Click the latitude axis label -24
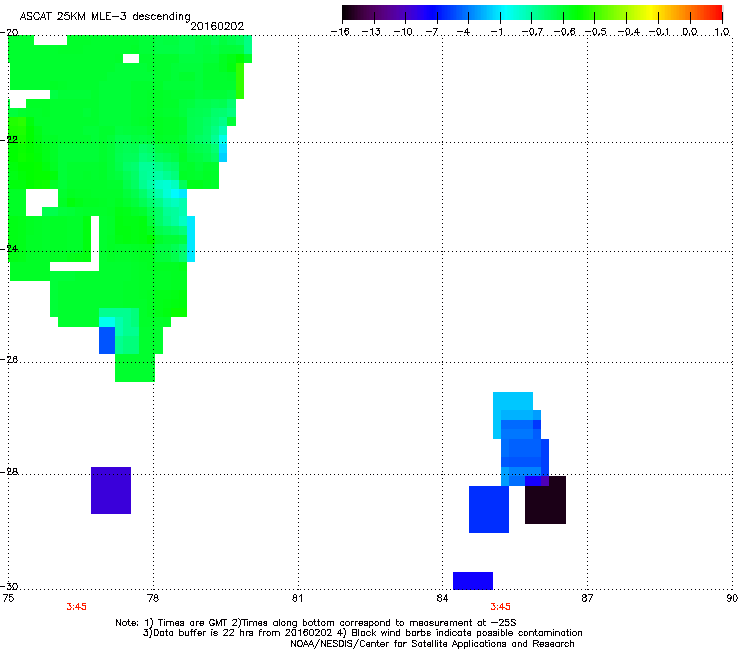The height and width of the screenshot is (650, 740). click(x=10, y=249)
